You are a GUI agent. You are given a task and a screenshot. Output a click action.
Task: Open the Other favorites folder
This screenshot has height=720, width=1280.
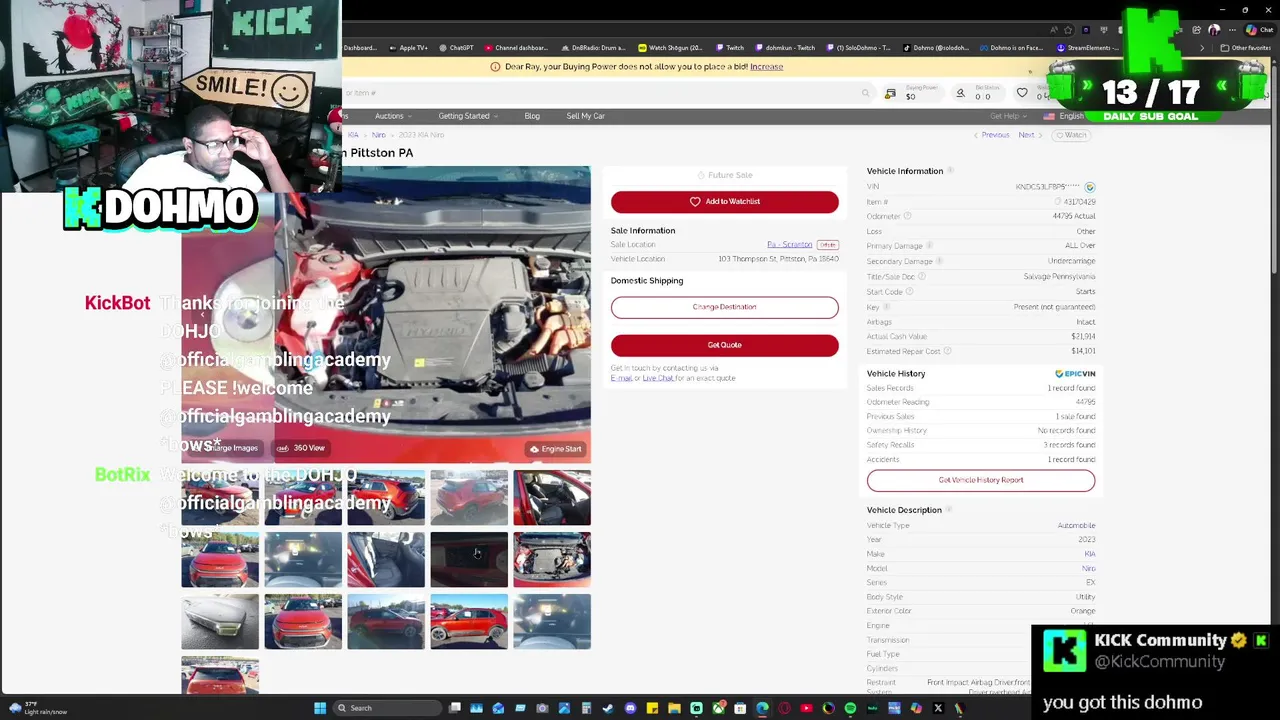[x=1245, y=48]
